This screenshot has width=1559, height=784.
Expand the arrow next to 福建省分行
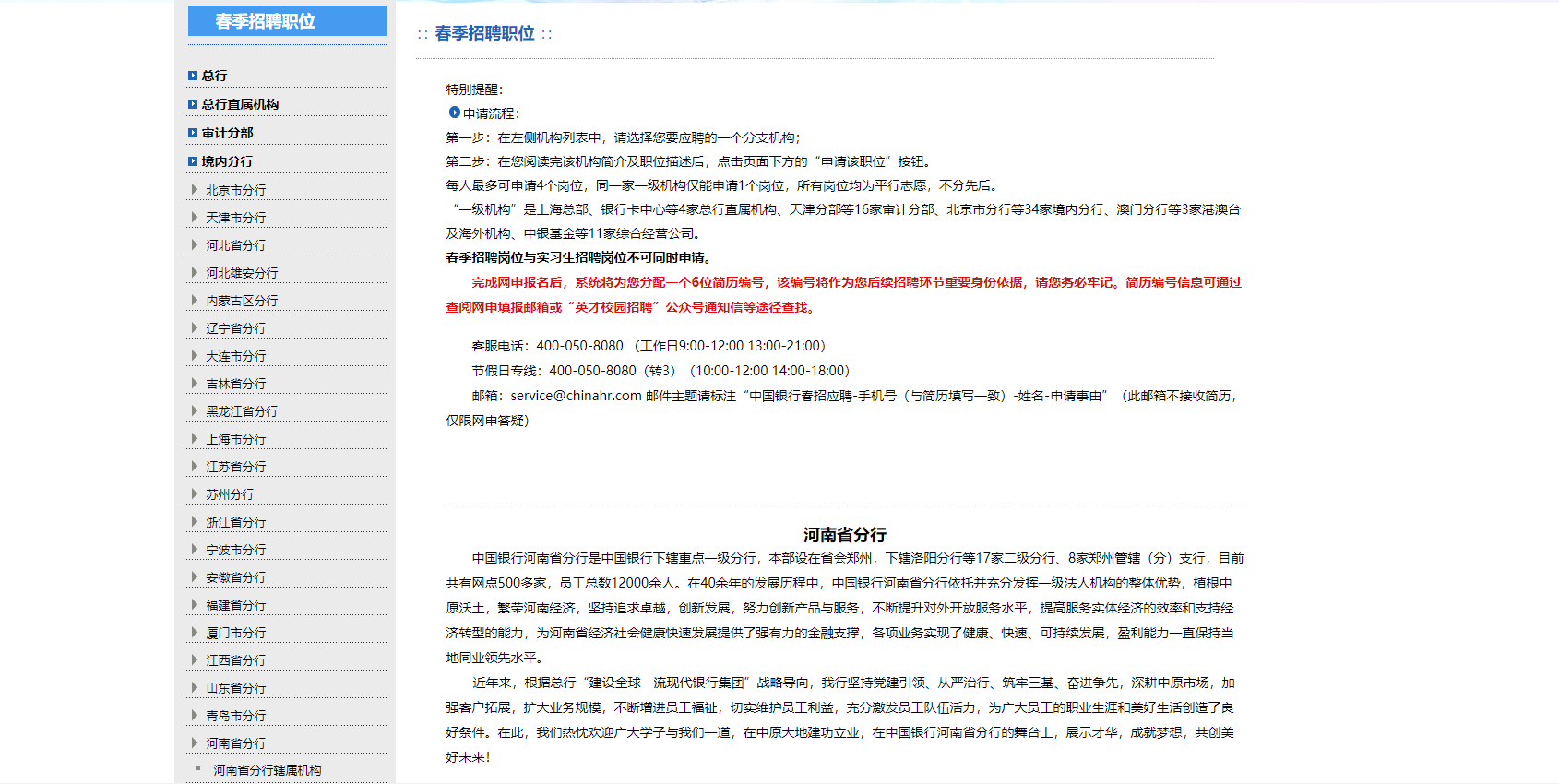tap(194, 604)
